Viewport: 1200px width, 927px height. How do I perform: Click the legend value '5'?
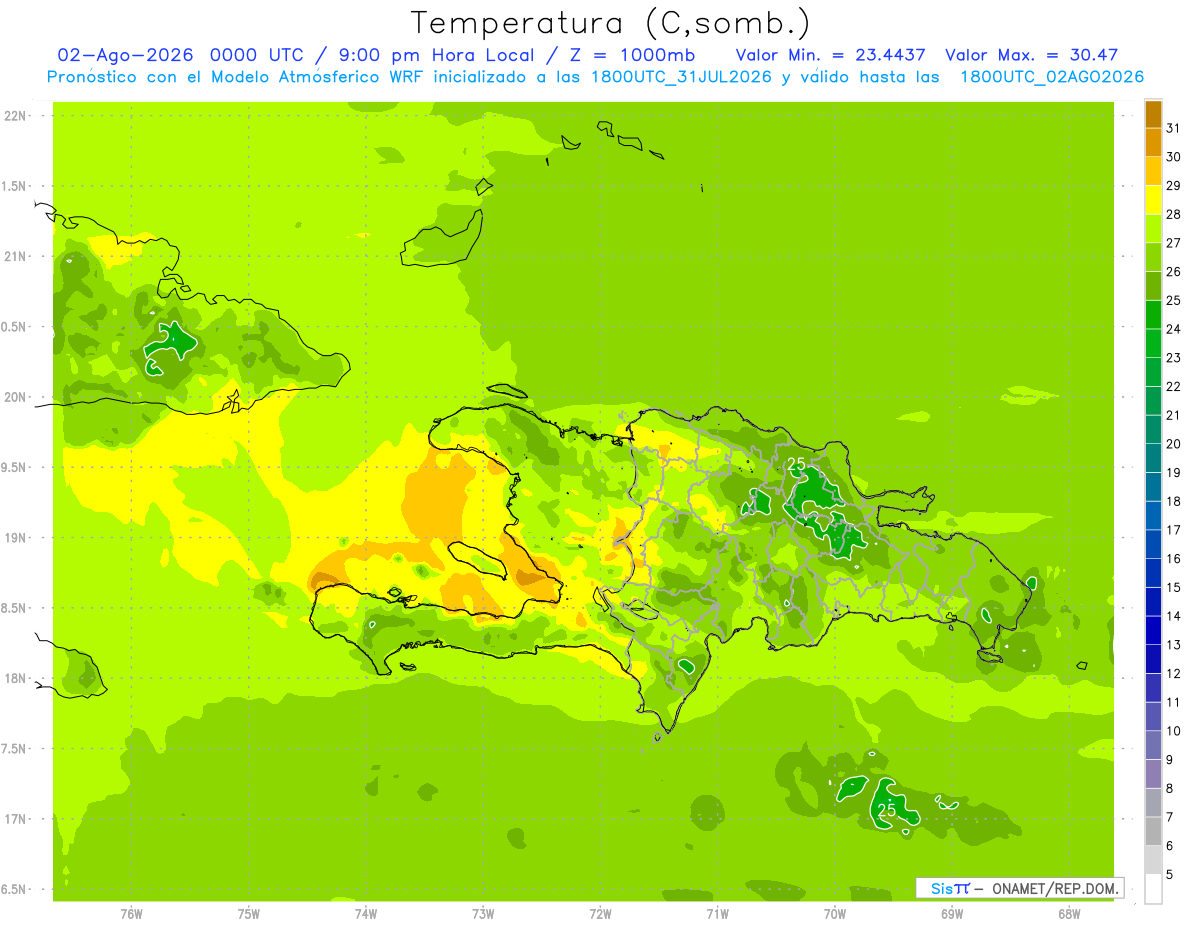tap(1170, 875)
